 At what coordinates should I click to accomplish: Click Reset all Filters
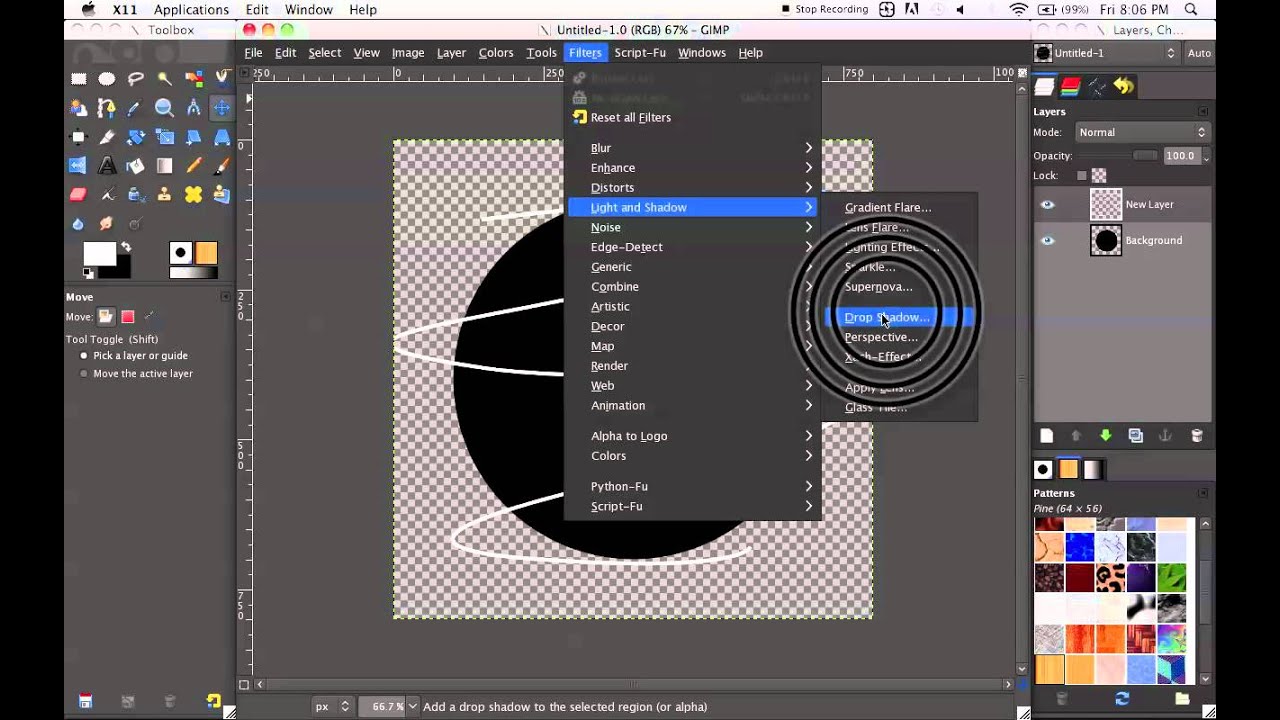694,118
